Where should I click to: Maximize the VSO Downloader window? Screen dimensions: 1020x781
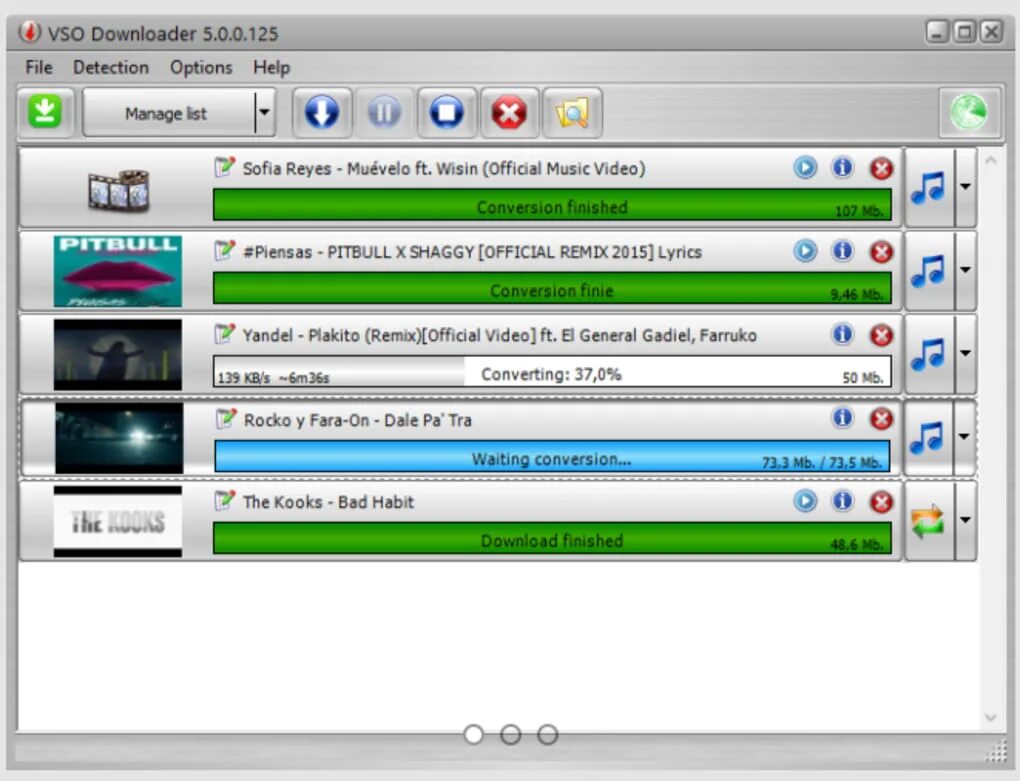coord(965,32)
